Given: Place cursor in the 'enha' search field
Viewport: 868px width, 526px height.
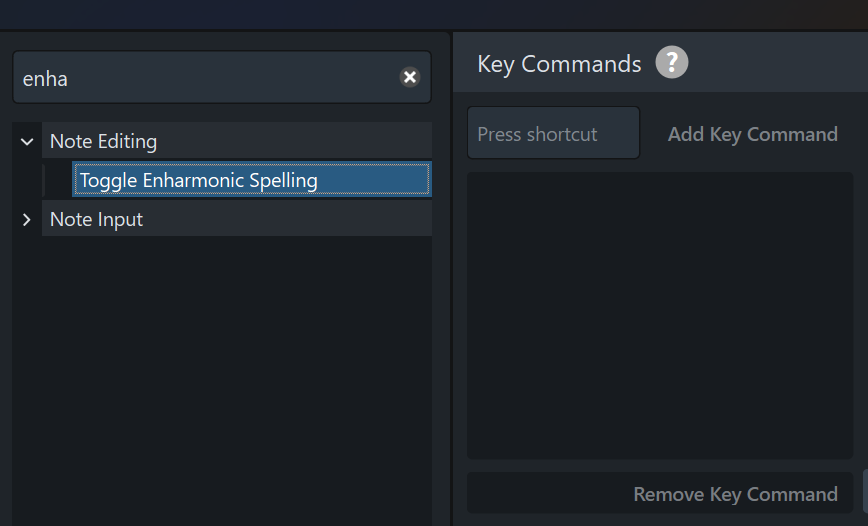Looking at the screenshot, I should [222, 77].
